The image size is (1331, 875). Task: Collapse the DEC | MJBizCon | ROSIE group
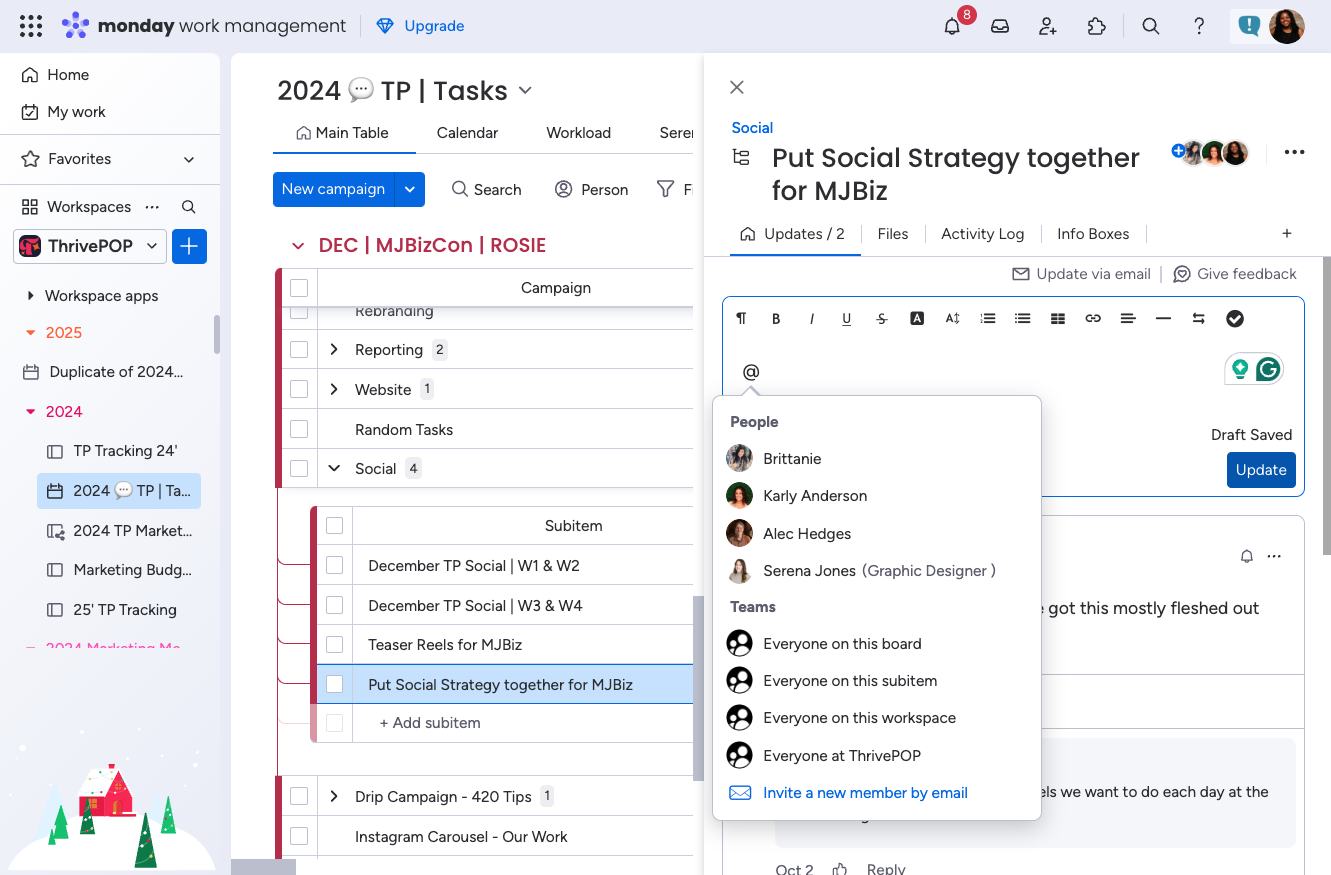tap(297, 246)
